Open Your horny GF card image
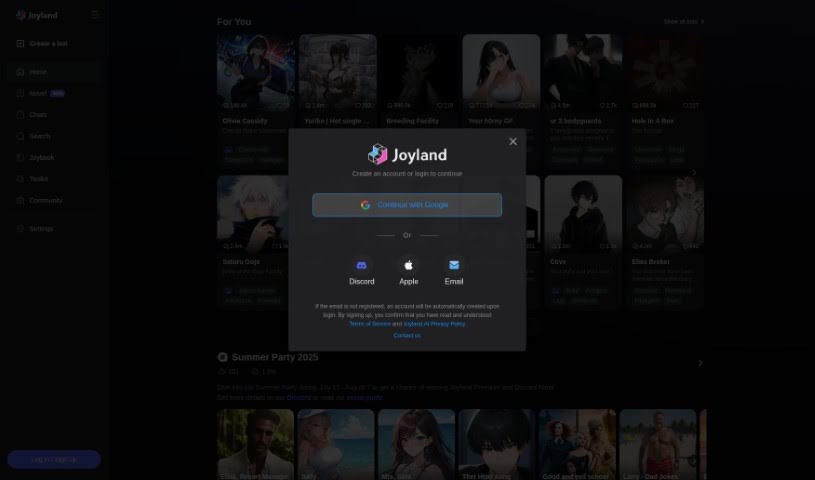815x480 pixels. [x=501, y=73]
